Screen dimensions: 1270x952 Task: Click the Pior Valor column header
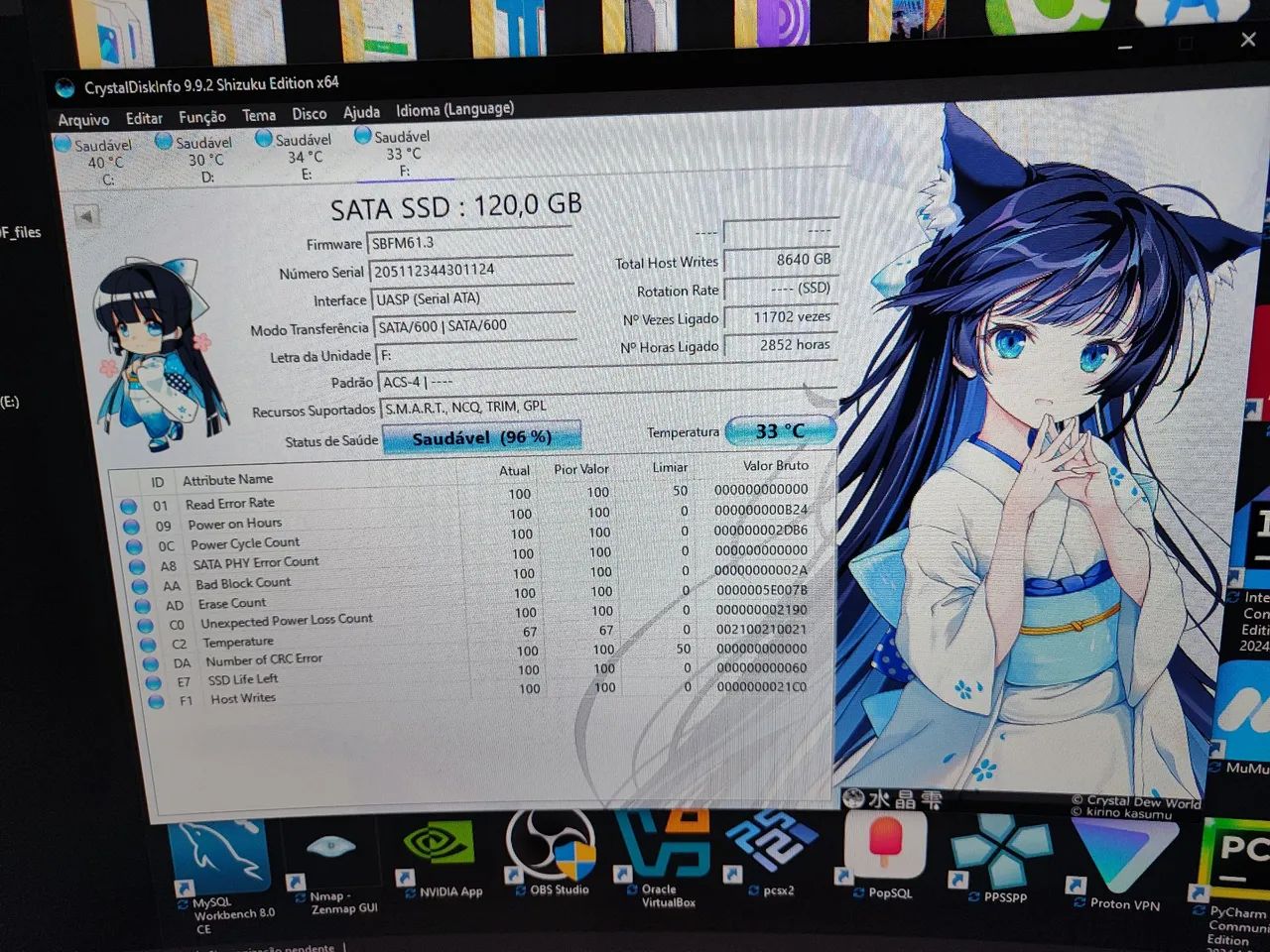point(581,469)
